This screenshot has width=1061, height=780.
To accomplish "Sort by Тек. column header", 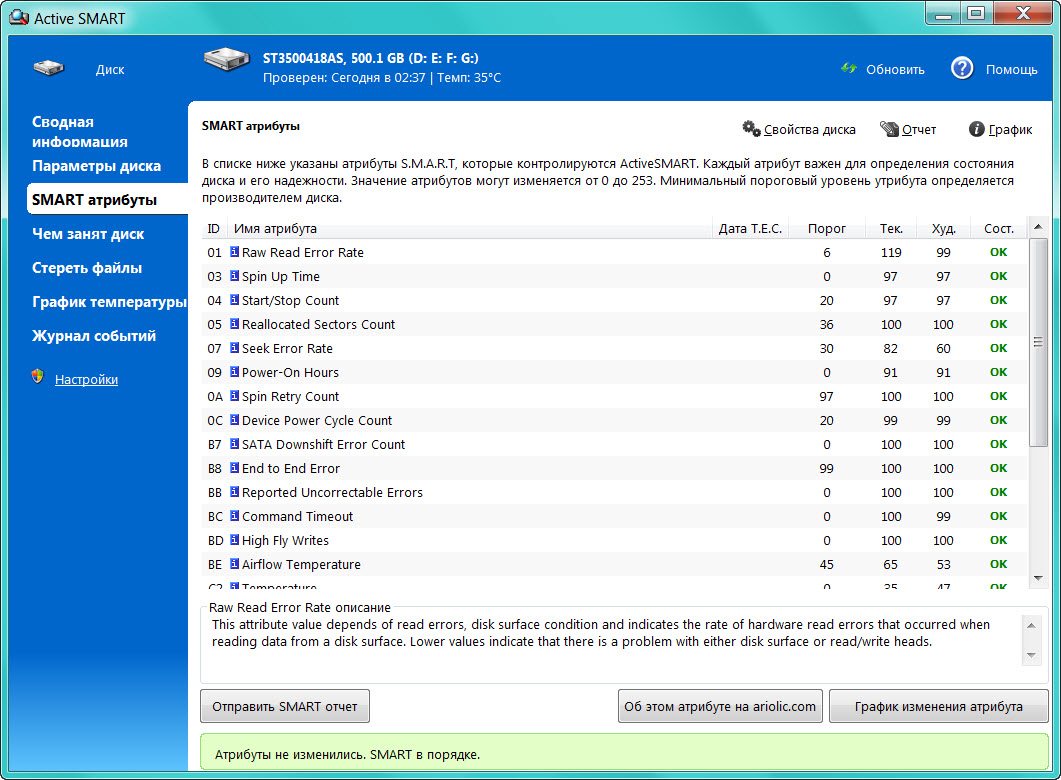I will 890,229.
